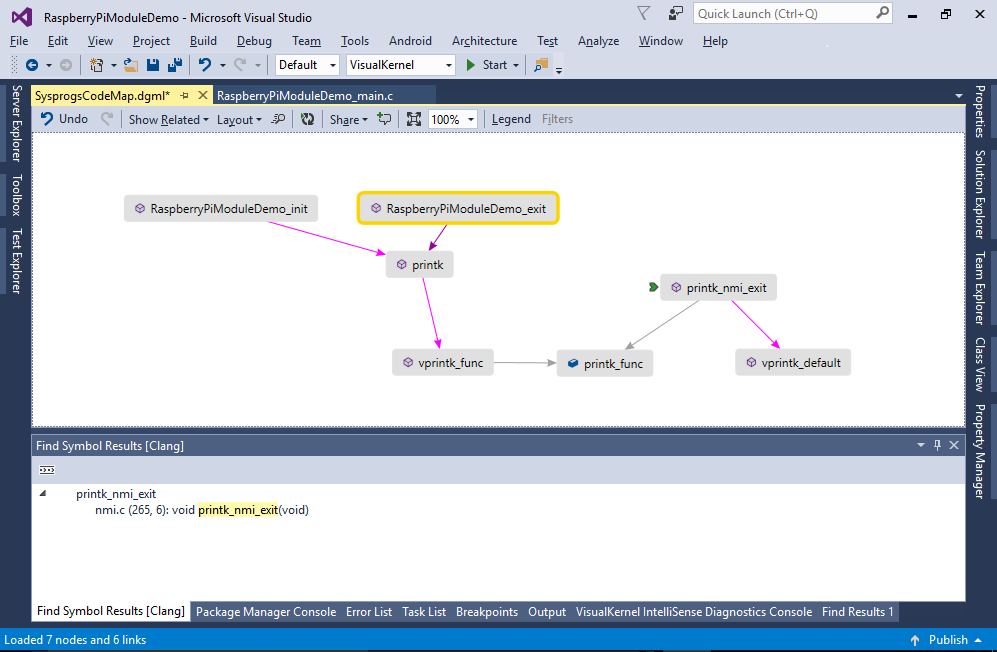Open Find Symbol Results window position menu
The image size is (997, 652).
pos(921,445)
